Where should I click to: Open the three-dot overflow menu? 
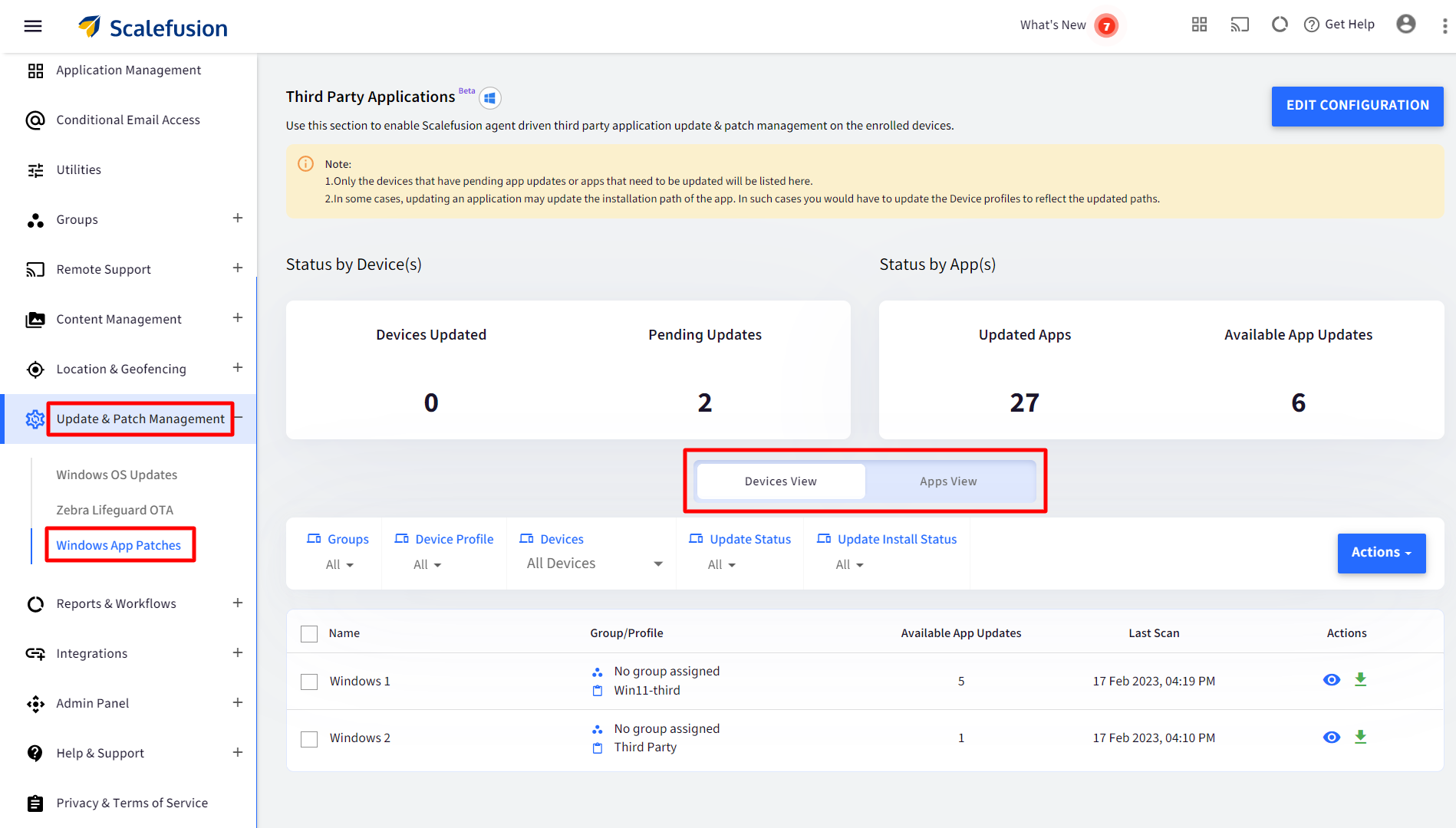coord(1444,26)
